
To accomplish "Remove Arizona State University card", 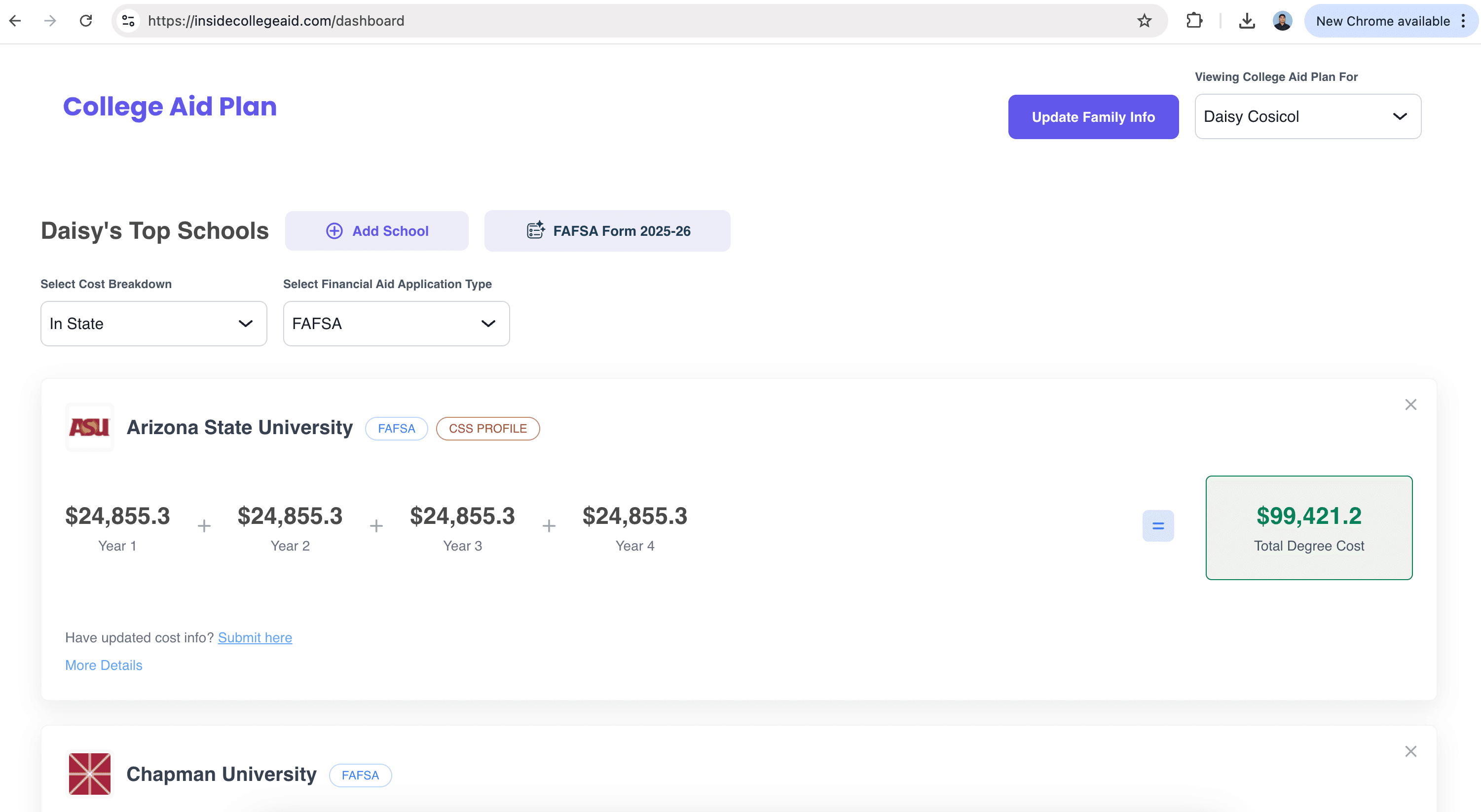I will pyautogui.click(x=1410, y=405).
